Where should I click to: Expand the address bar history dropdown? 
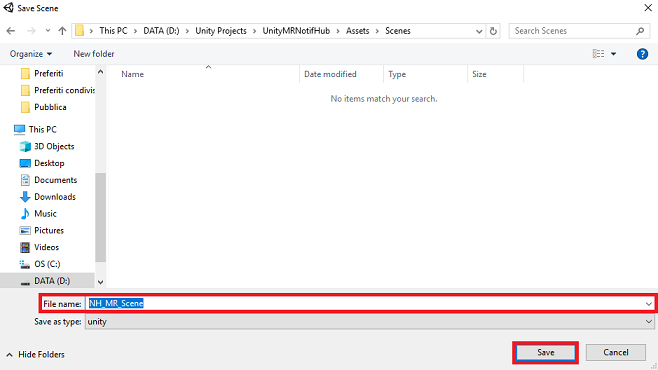click(479, 31)
